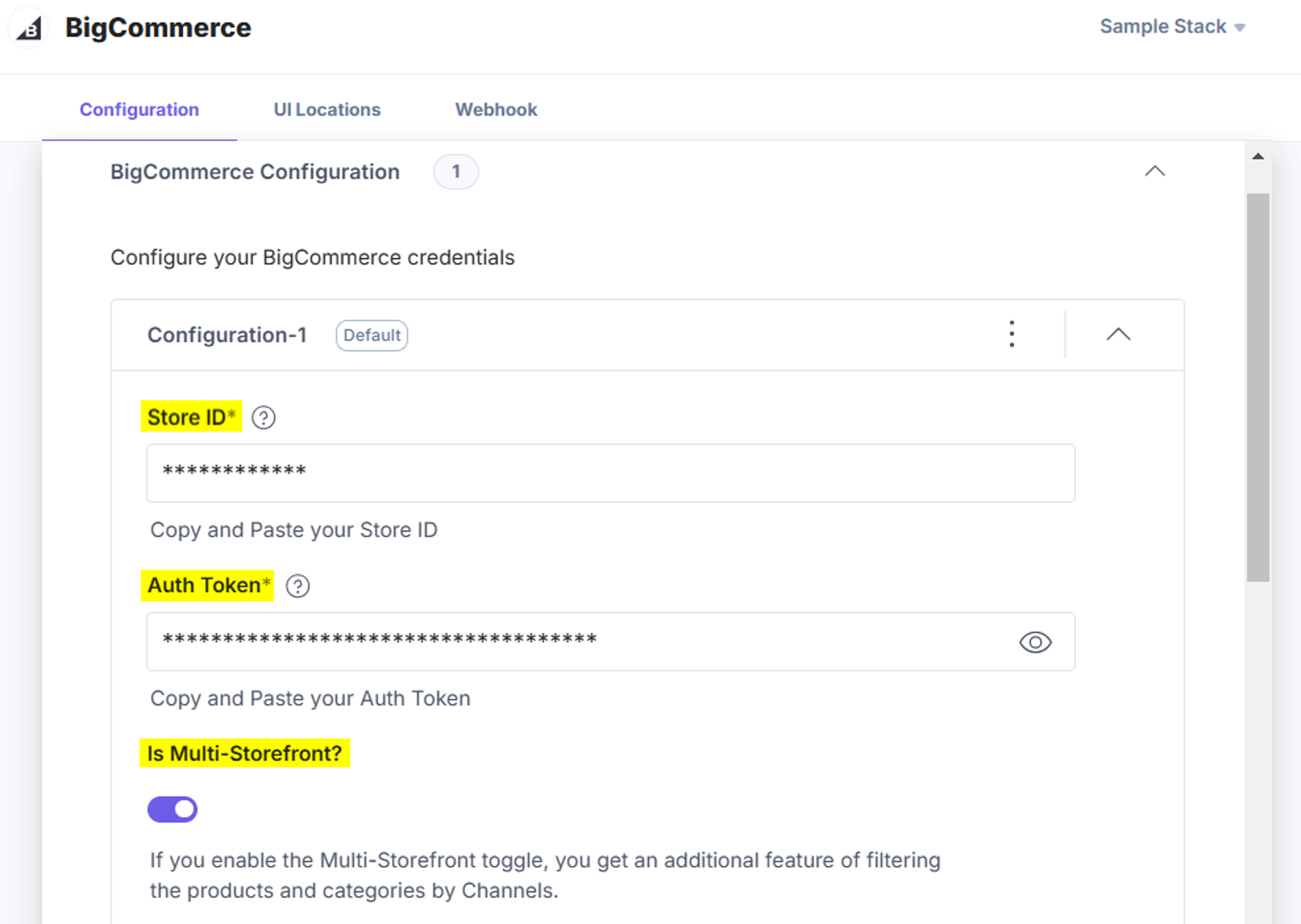Image resolution: width=1301 pixels, height=924 pixels.
Task: Reveal Auth Token with the eye icon
Action: [1035, 642]
